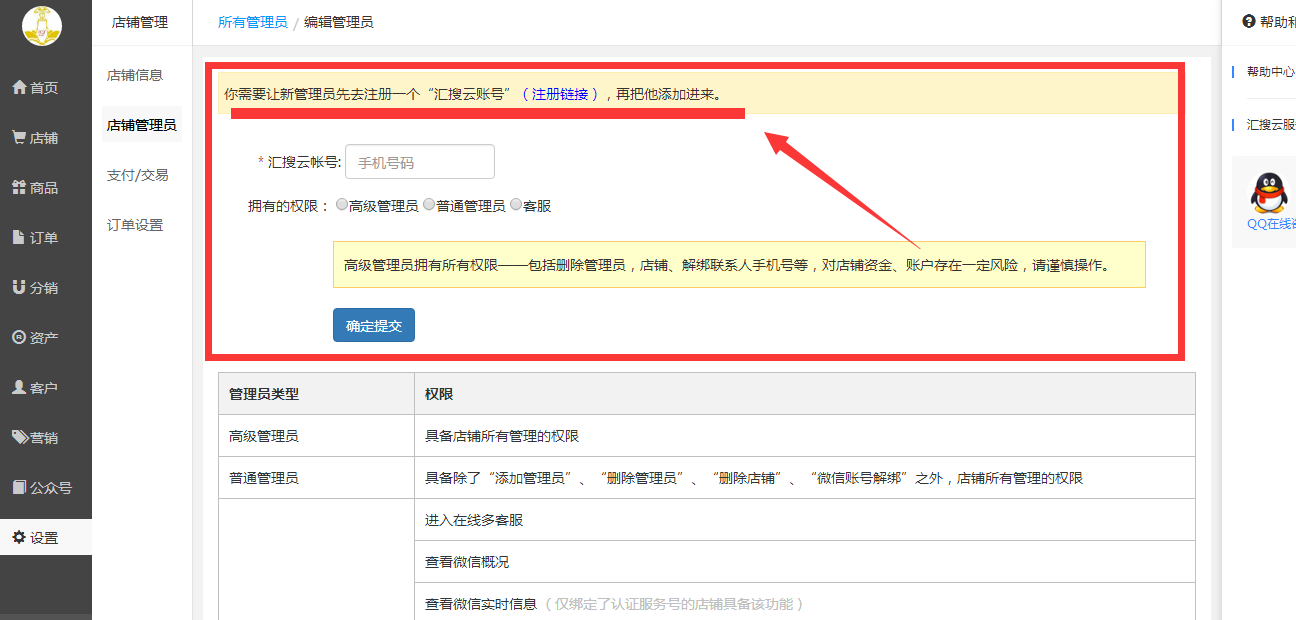Select the 高级管理员 radio button
1296x620 pixels.
(342, 205)
